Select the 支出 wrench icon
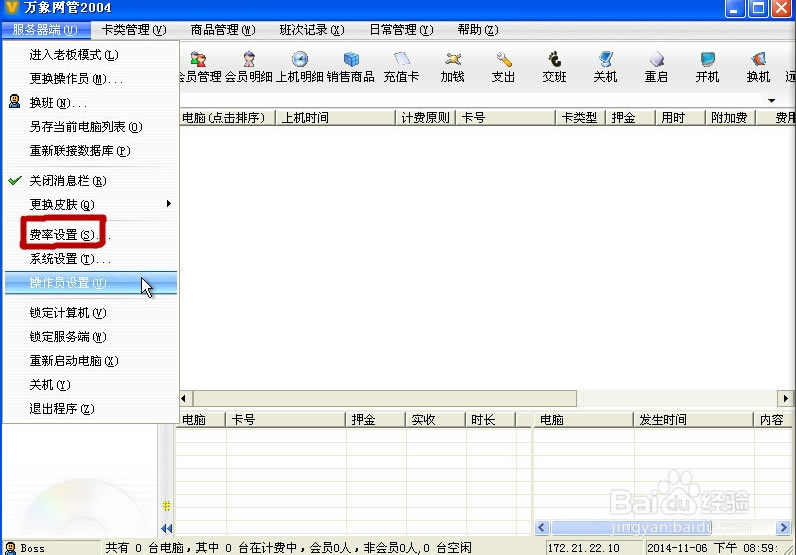Image resolution: width=796 pixels, height=555 pixels. click(x=504, y=66)
